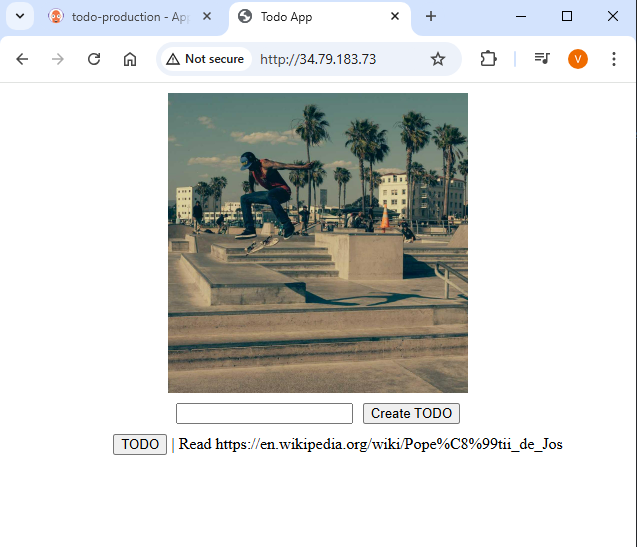Viewport: 637px width, 547px height.
Task: Close the Todo App tab
Action: pos(394,16)
